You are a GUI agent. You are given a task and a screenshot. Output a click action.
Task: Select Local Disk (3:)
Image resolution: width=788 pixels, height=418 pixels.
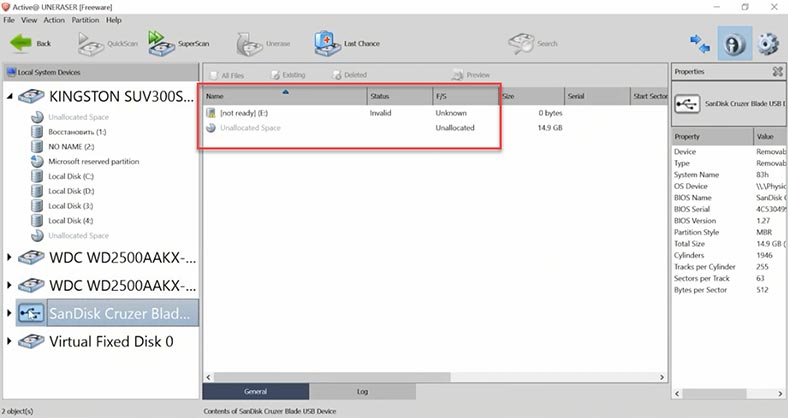[x=70, y=206]
